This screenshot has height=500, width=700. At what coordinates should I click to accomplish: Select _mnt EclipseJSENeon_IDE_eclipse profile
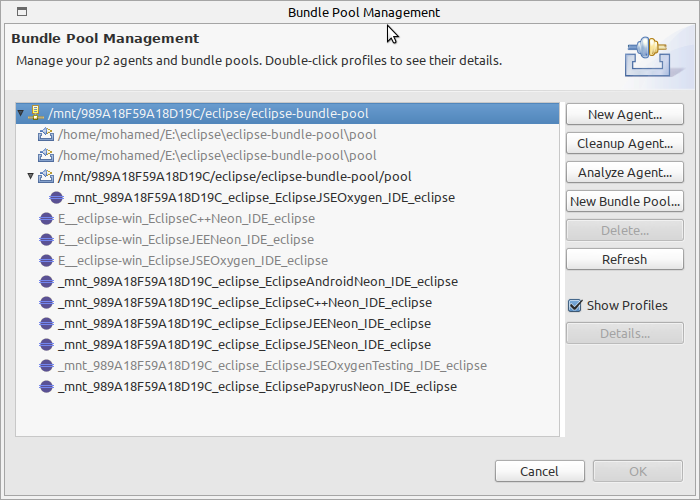point(244,345)
